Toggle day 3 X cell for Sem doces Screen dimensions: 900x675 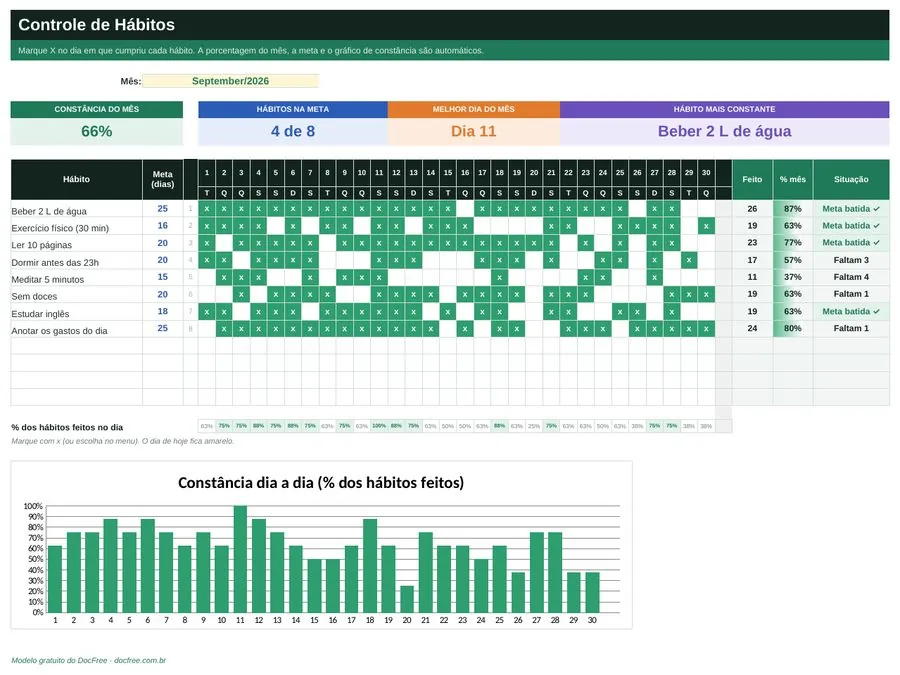point(241,294)
